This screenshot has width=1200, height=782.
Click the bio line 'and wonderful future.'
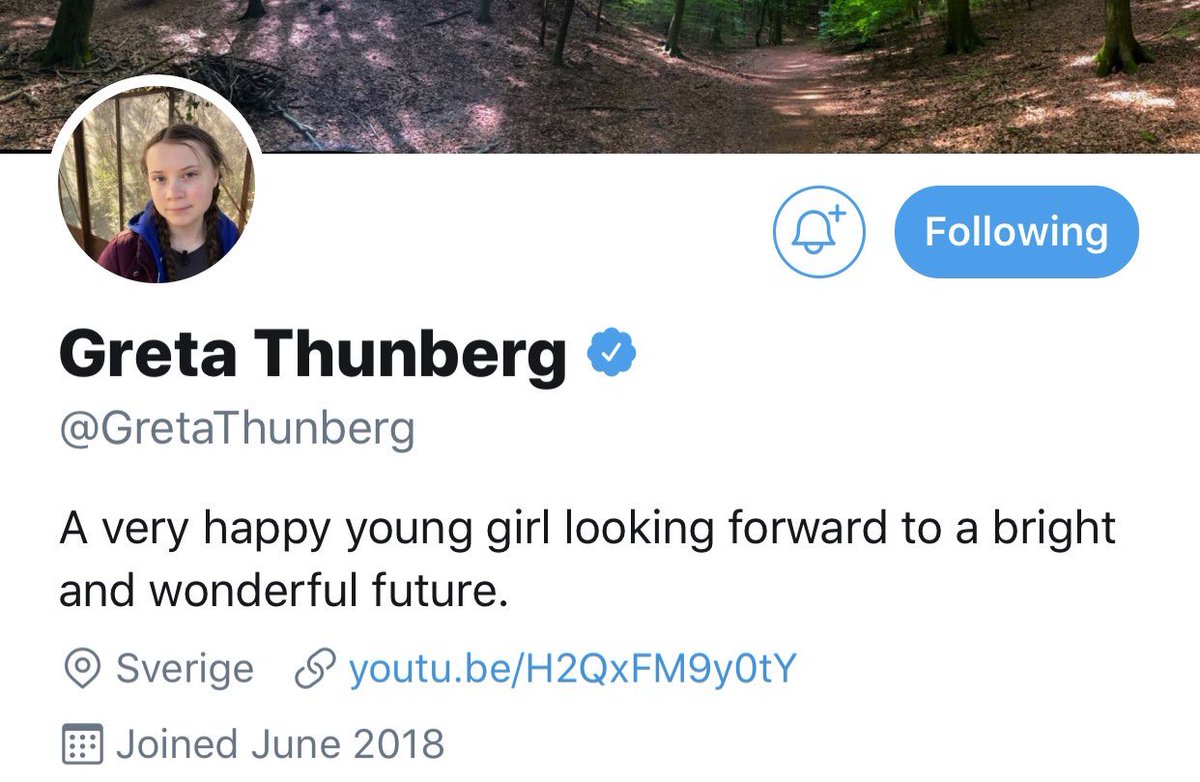[284, 592]
